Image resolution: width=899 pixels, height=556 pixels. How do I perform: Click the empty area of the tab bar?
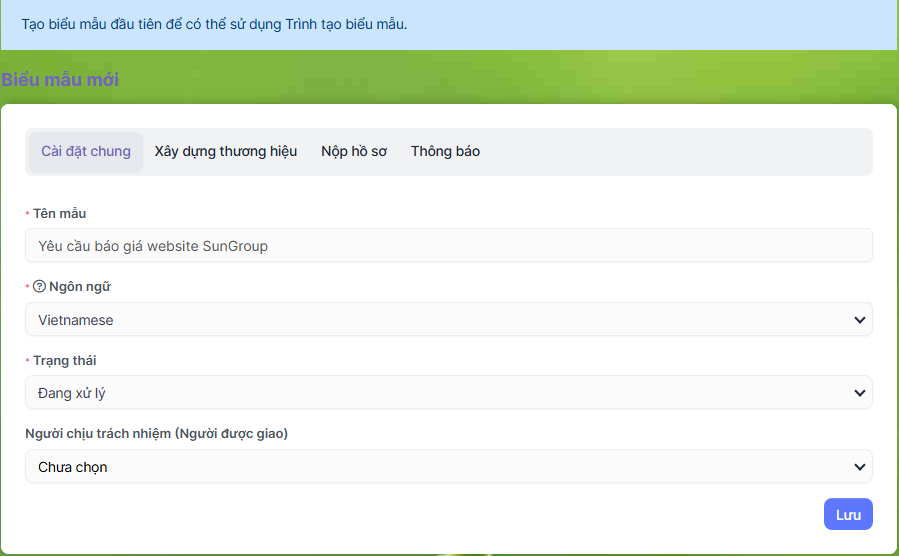[x=680, y=152]
